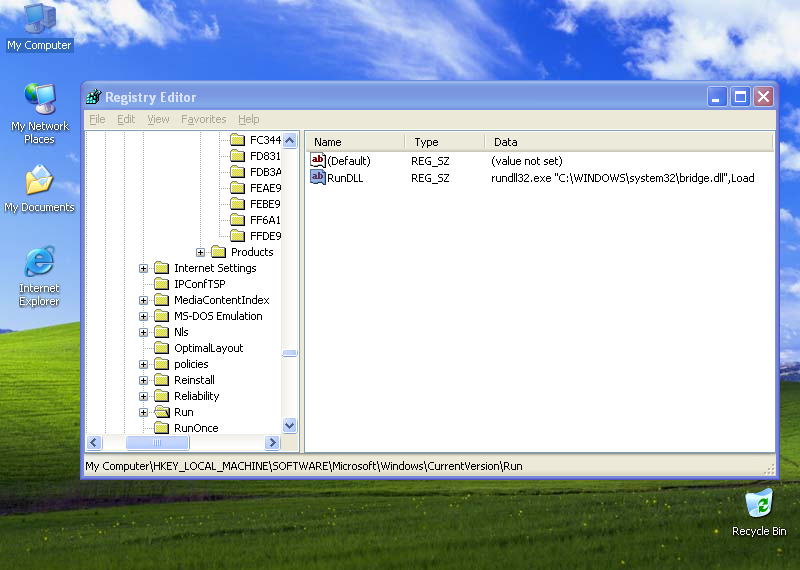
Task: Select the FD831 folder icon
Action: coord(237,156)
